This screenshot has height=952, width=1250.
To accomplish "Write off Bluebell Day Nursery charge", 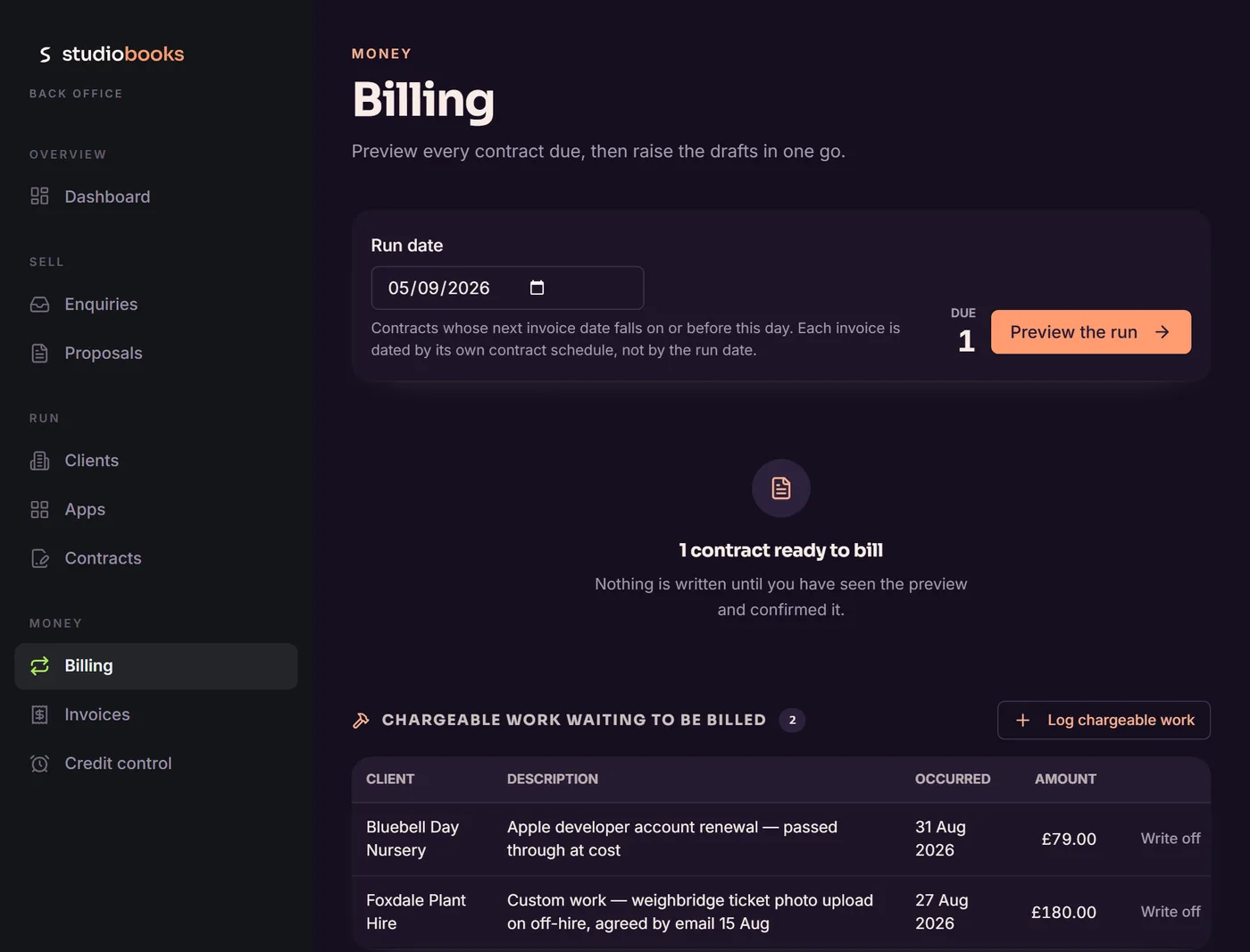I will [1170, 839].
